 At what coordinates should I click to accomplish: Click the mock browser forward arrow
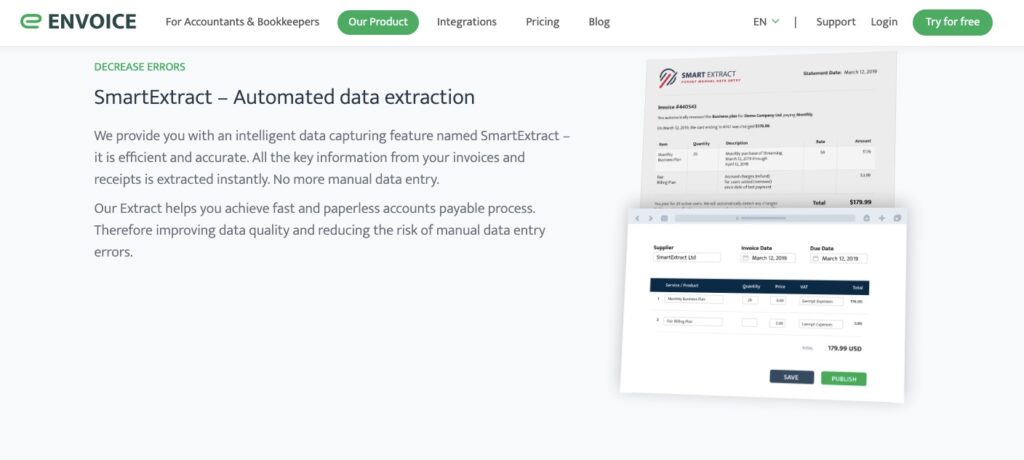click(x=650, y=218)
